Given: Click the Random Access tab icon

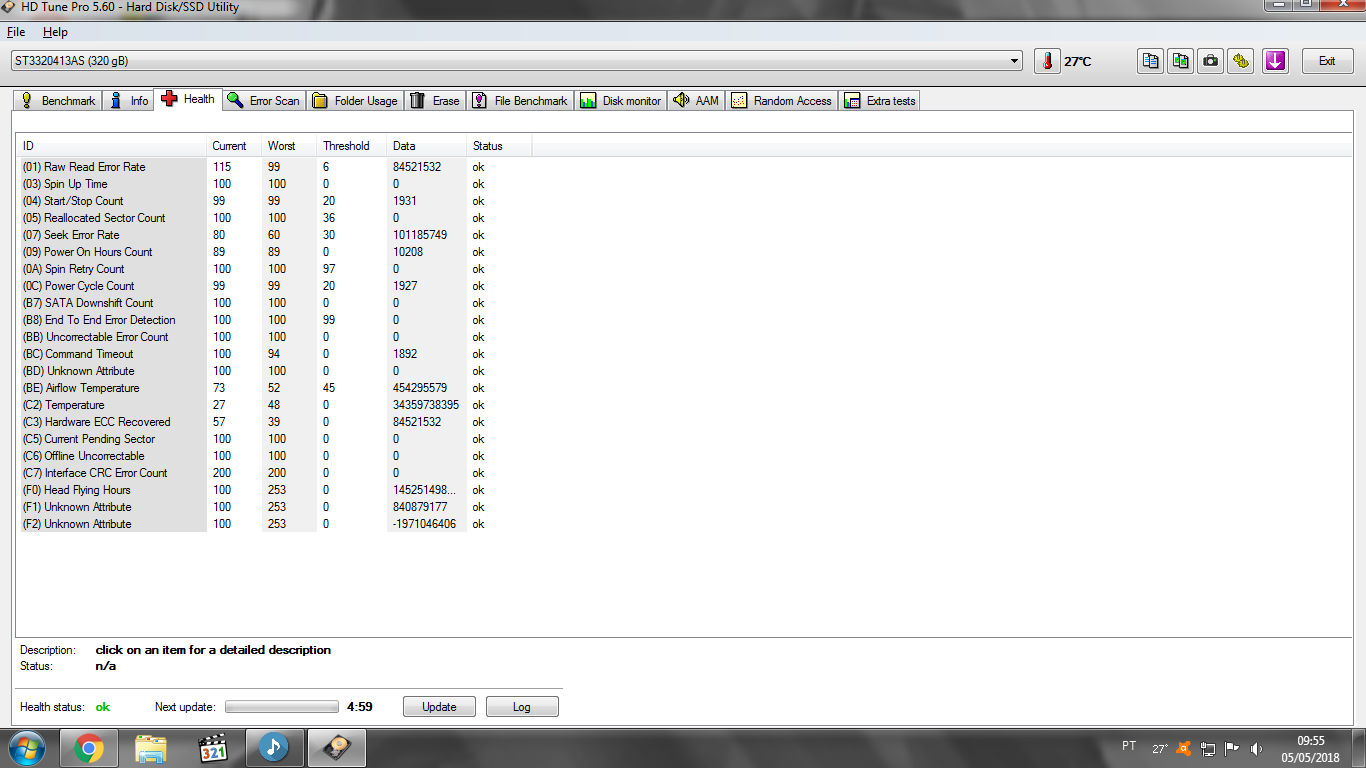Looking at the screenshot, I should [x=739, y=100].
